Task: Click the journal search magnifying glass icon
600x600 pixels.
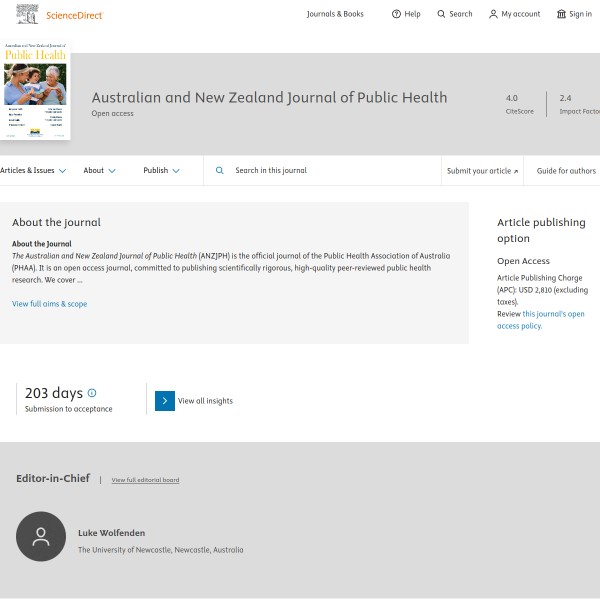Action: (x=220, y=171)
